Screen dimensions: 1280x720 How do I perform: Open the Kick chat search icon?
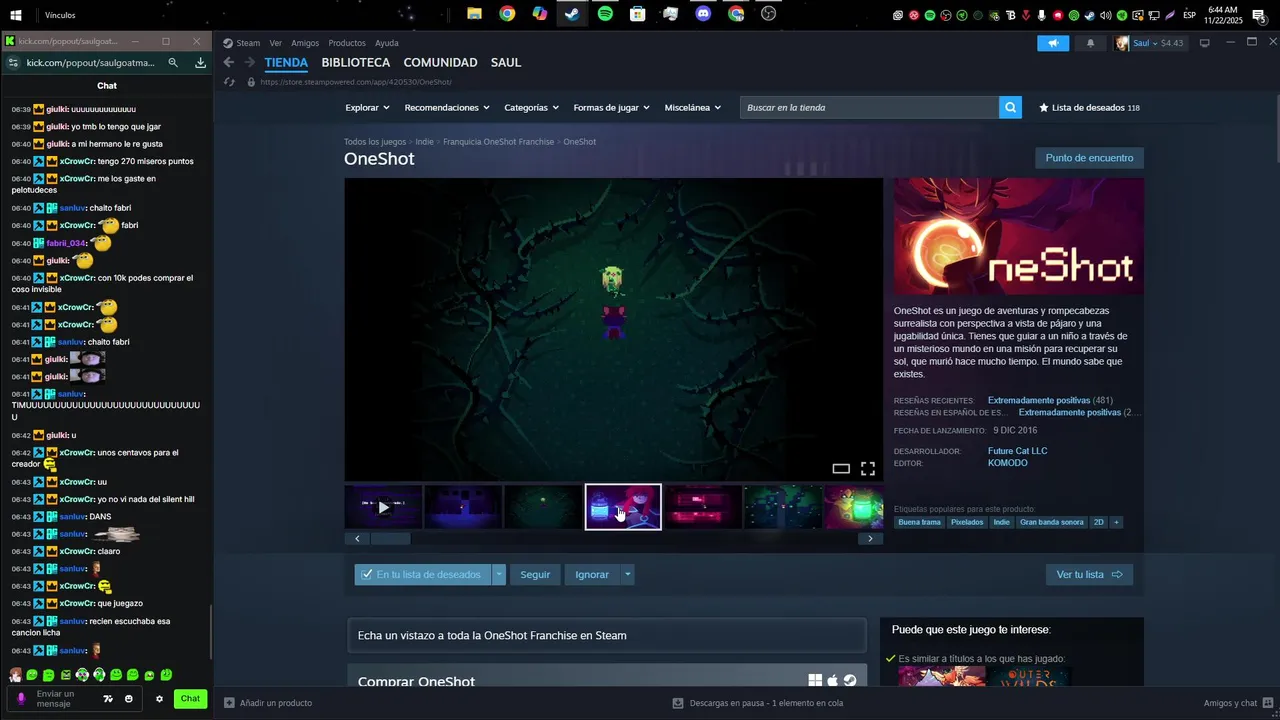[x=173, y=62]
